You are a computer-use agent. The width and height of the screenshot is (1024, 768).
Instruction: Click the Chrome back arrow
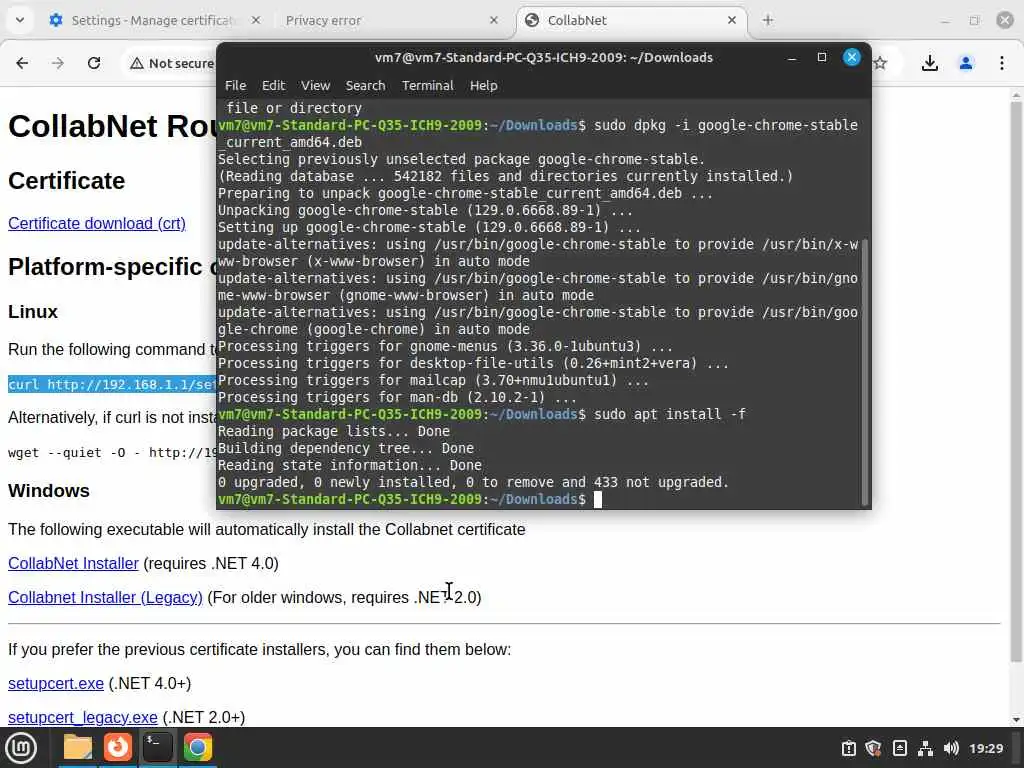pos(22,63)
